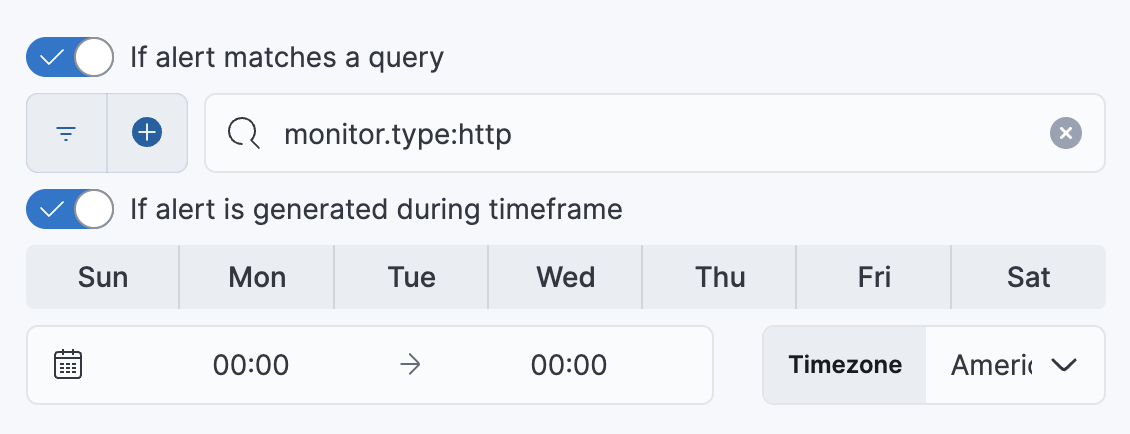Select Mon in the day picker
Image resolution: width=1130 pixels, height=434 pixels.
257,277
